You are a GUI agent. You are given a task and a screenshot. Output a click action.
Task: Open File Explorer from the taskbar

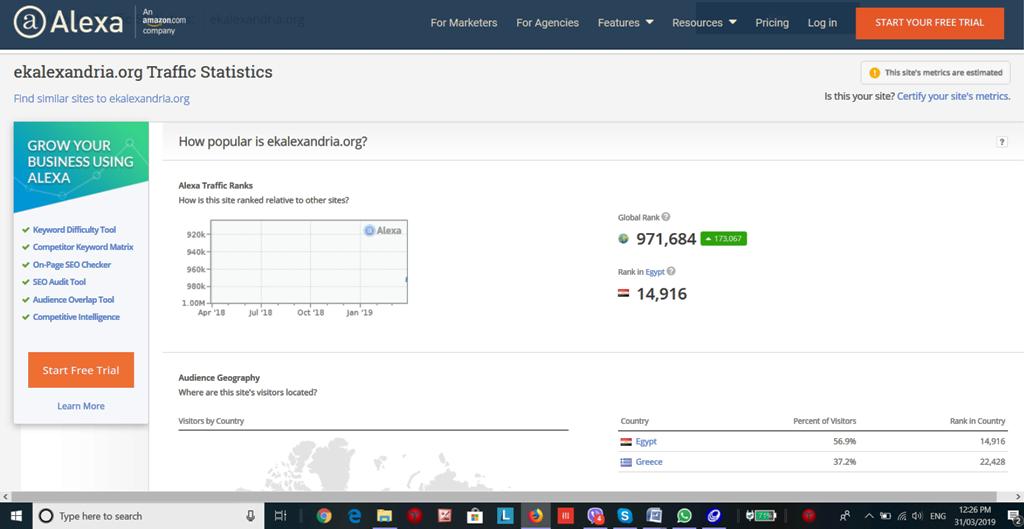pos(384,516)
